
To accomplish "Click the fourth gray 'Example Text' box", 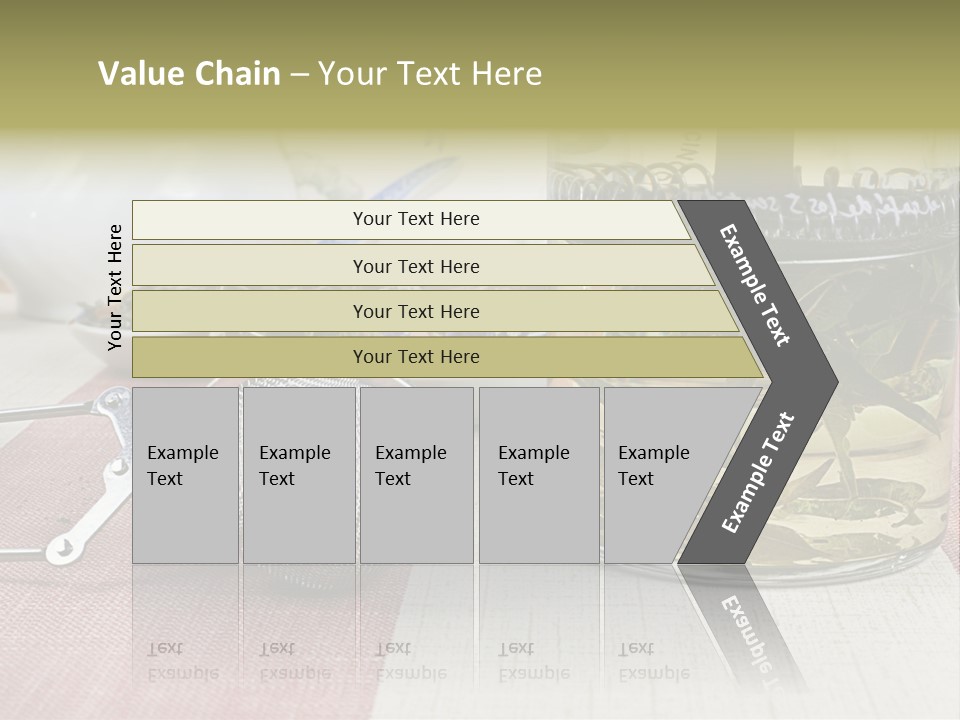I will [x=539, y=475].
